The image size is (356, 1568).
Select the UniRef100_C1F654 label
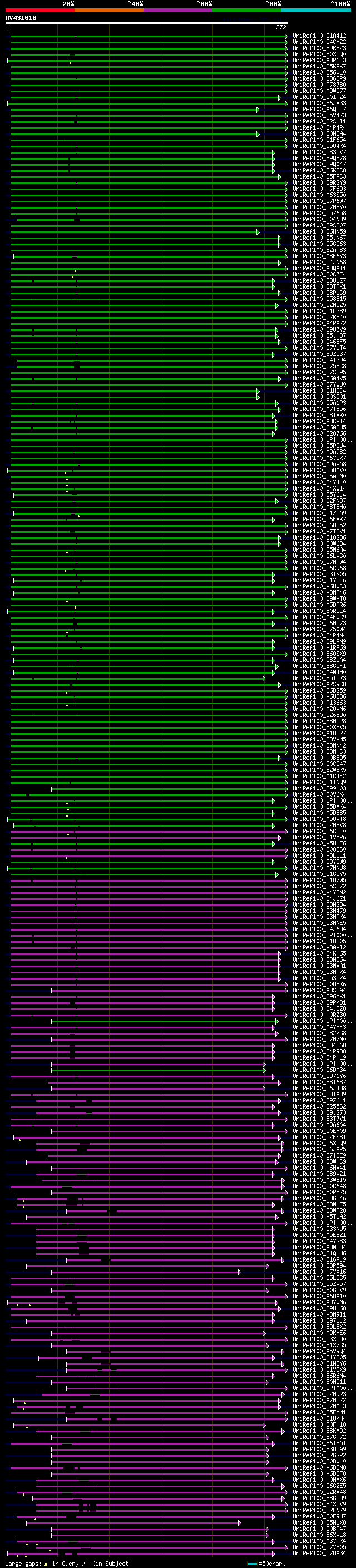[x=319, y=140]
